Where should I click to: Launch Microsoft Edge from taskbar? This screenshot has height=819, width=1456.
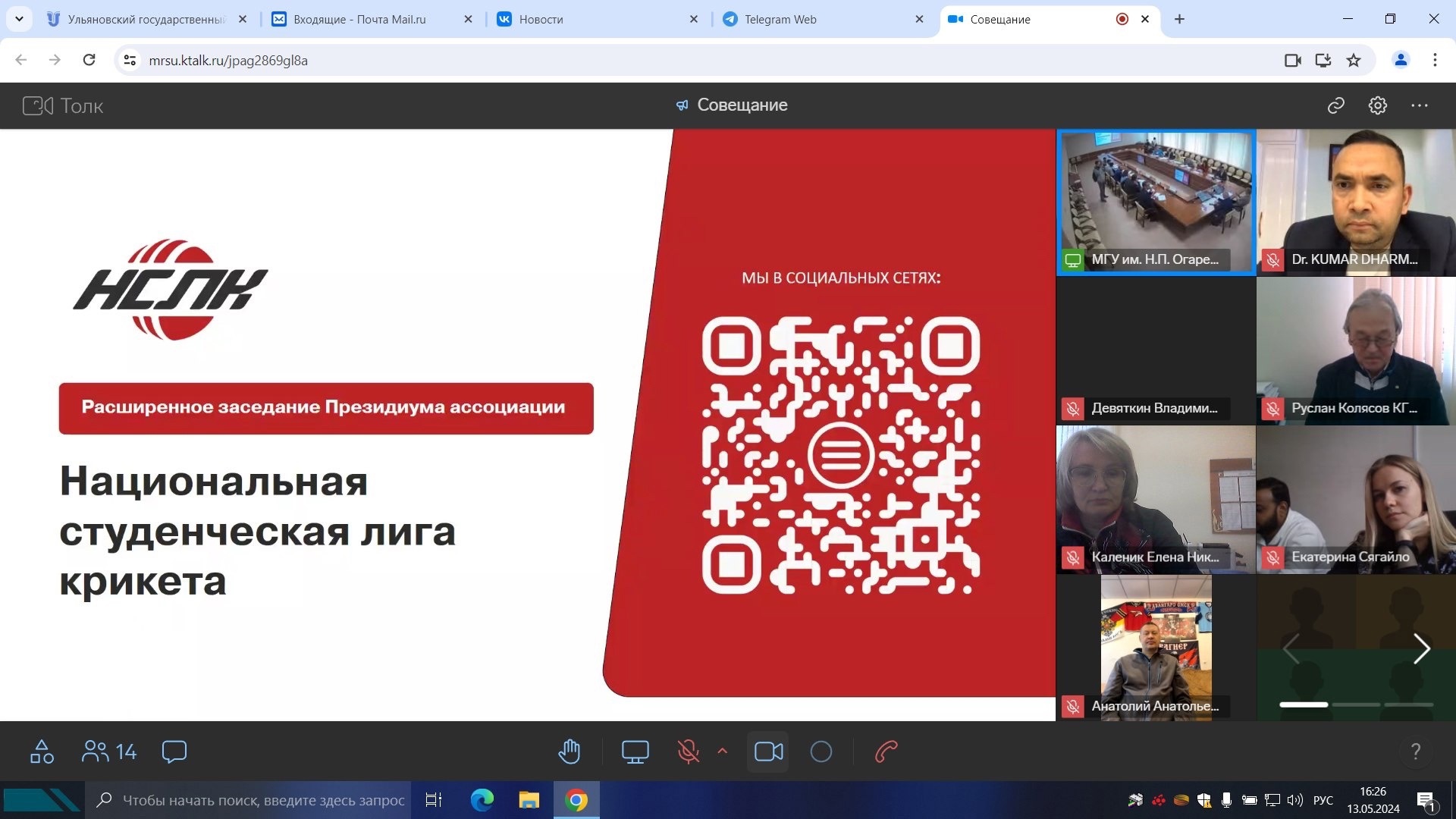tap(482, 800)
